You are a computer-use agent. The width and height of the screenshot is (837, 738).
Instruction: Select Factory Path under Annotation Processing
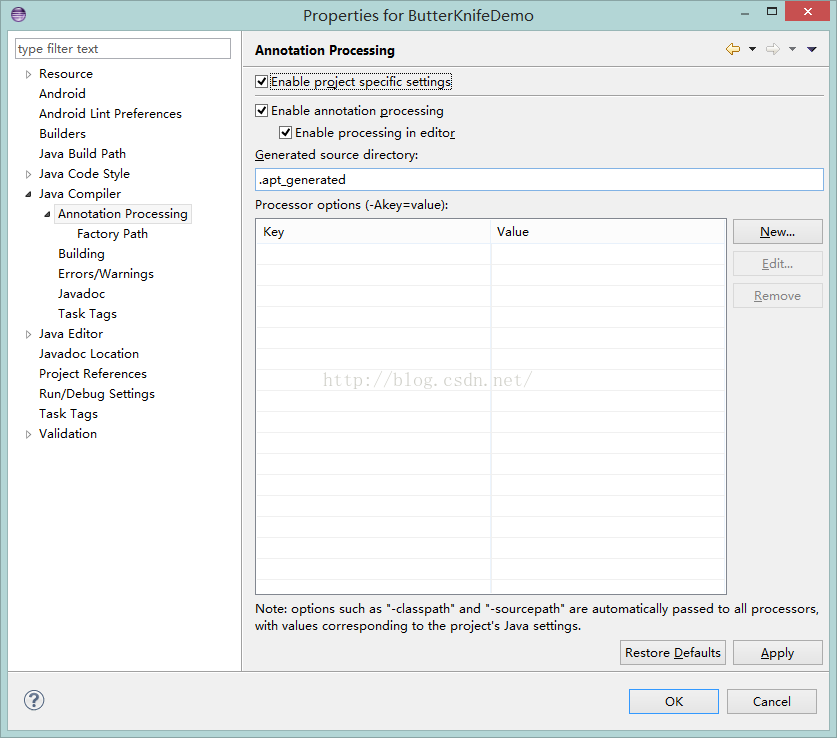(112, 234)
